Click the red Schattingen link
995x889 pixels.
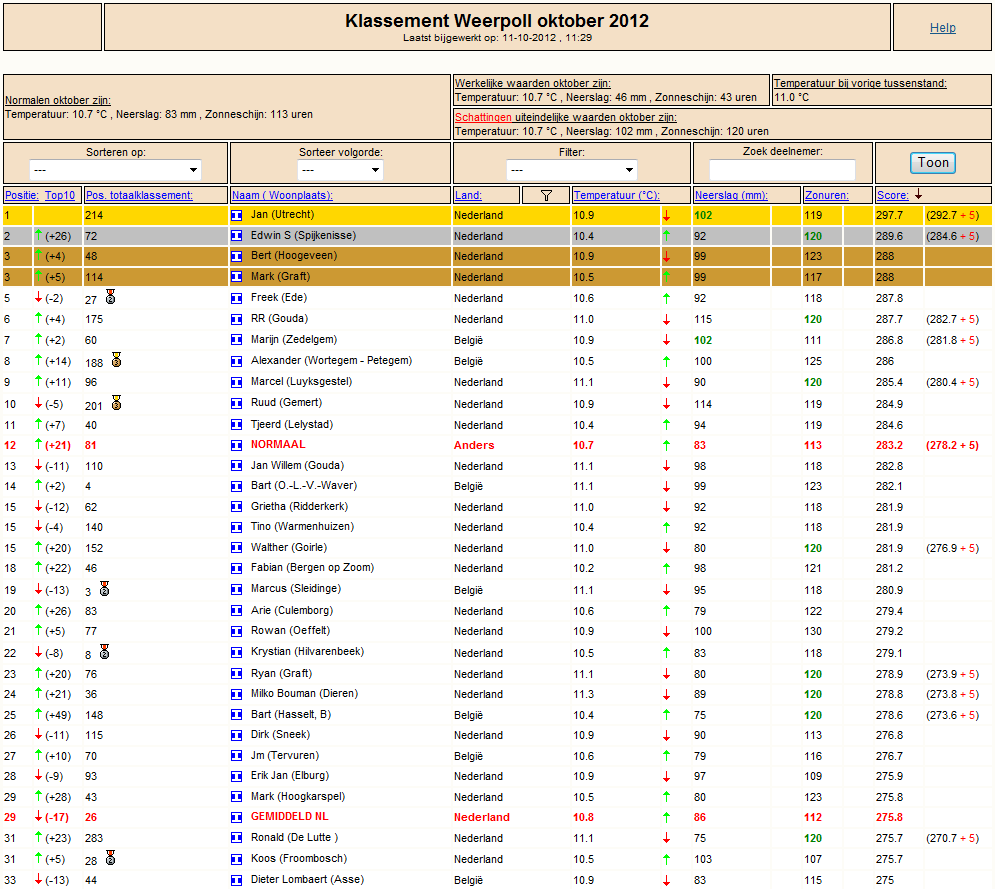(x=484, y=117)
